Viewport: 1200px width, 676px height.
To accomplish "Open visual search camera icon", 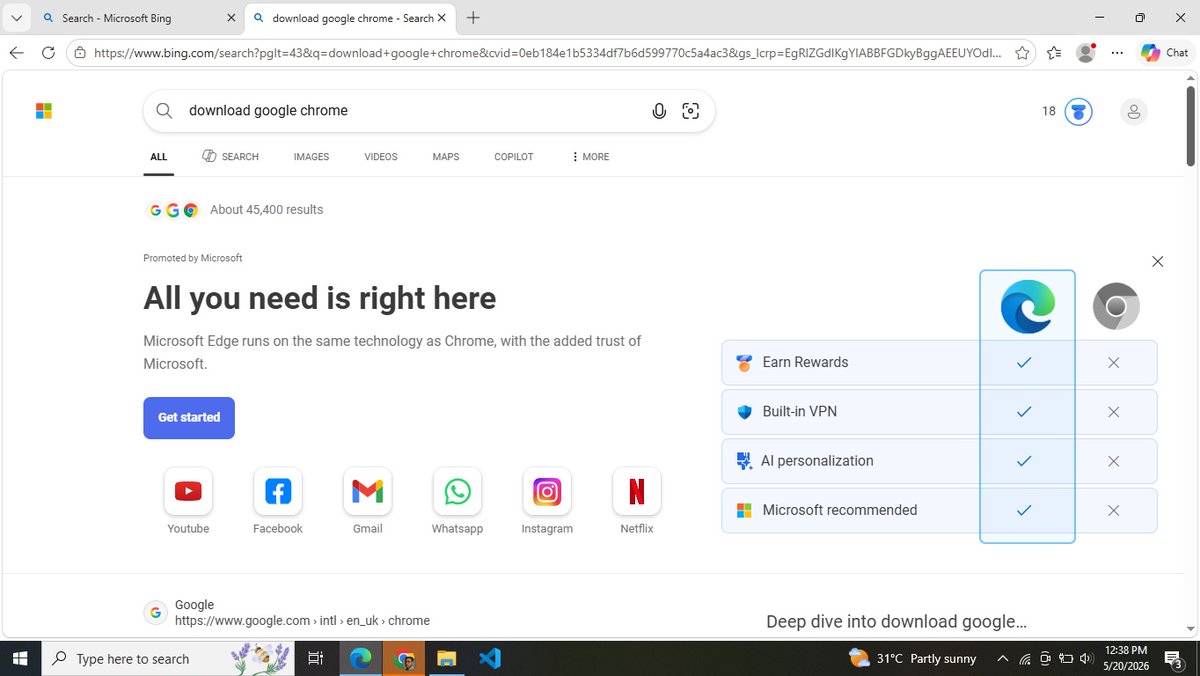I will (x=691, y=111).
